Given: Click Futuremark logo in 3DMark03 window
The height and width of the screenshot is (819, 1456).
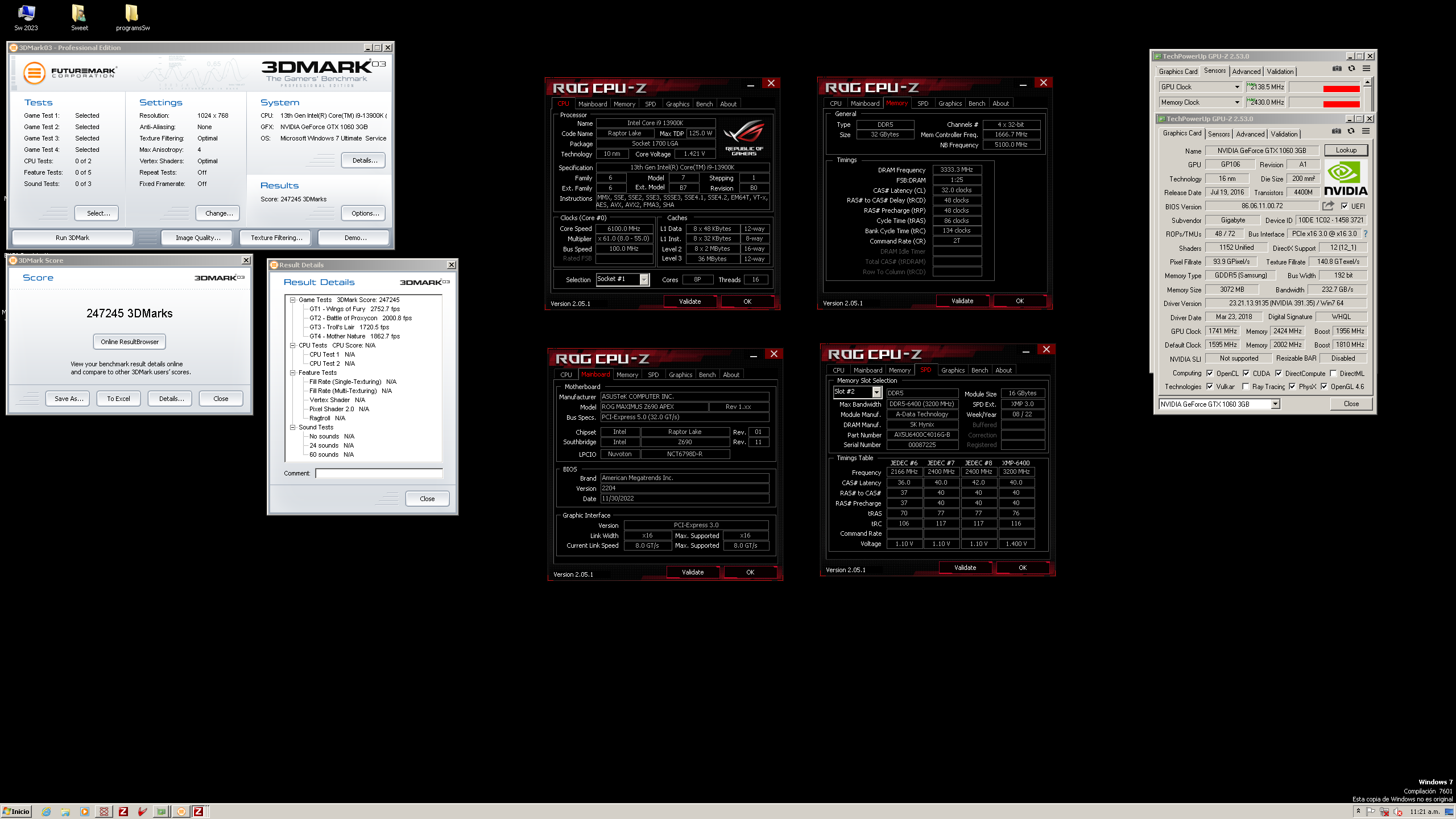Looking at the screenshot, I should [69, 73].
